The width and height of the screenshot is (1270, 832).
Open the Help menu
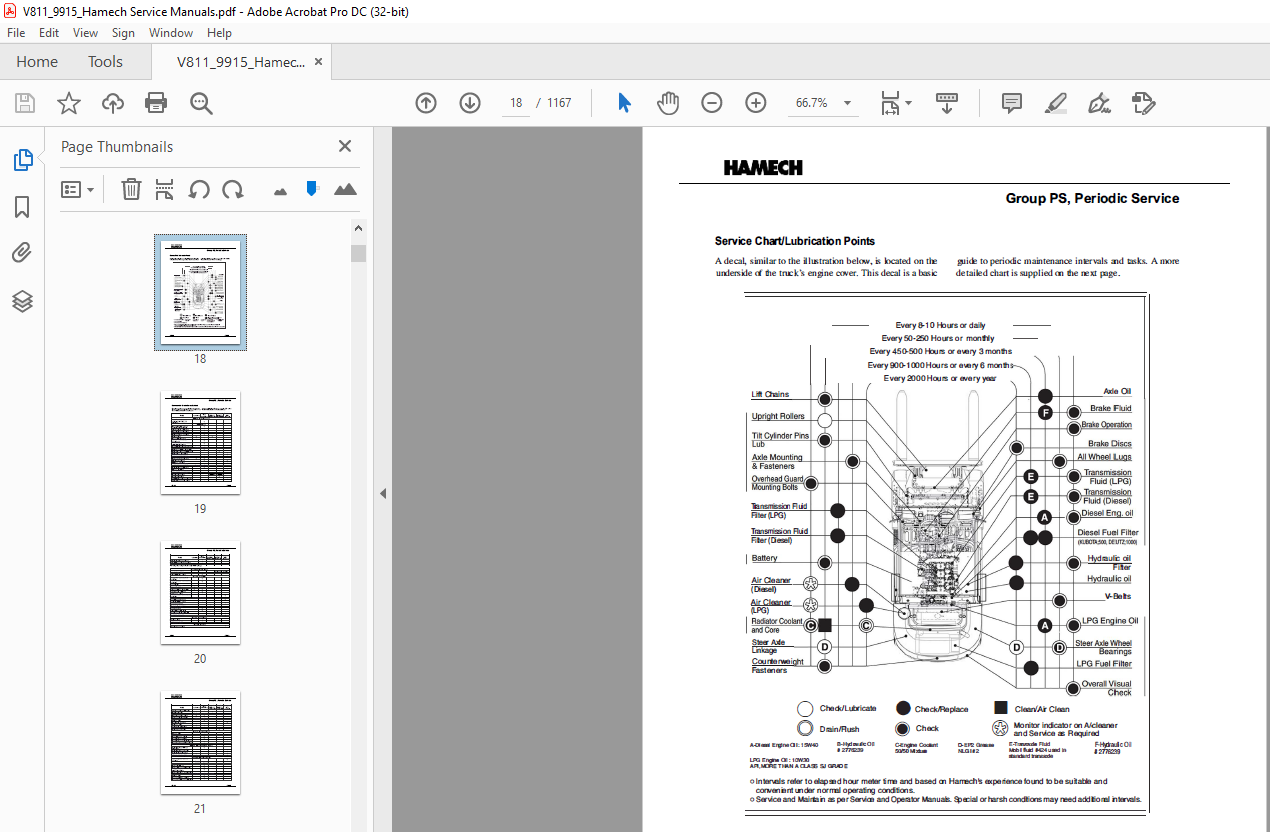pyautogui.click(x=219, y=33)
